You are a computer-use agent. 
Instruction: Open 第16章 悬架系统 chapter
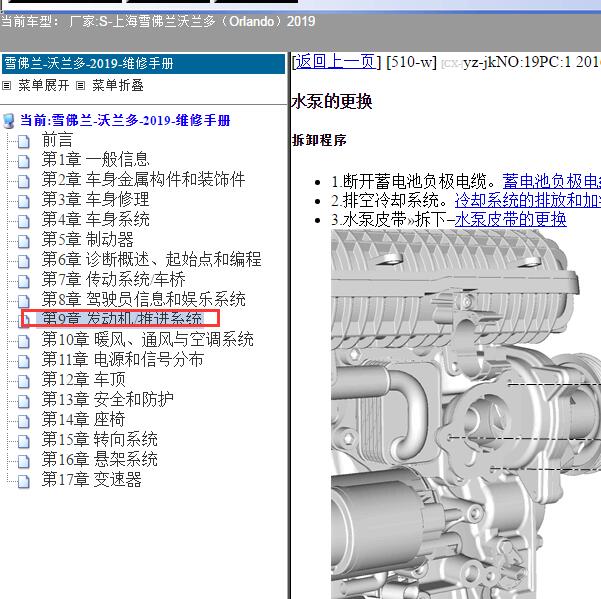[x=100, y=459]
